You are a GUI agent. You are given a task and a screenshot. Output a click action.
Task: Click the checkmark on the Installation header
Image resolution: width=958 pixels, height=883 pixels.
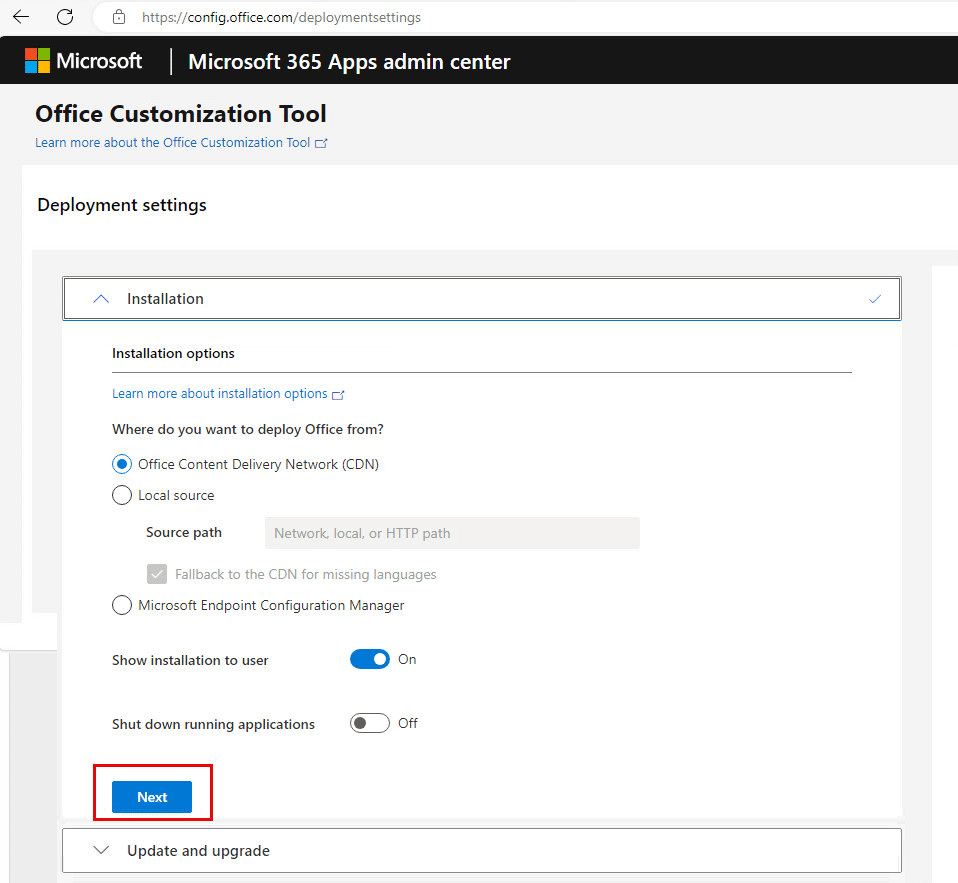(x=875, y=298)
